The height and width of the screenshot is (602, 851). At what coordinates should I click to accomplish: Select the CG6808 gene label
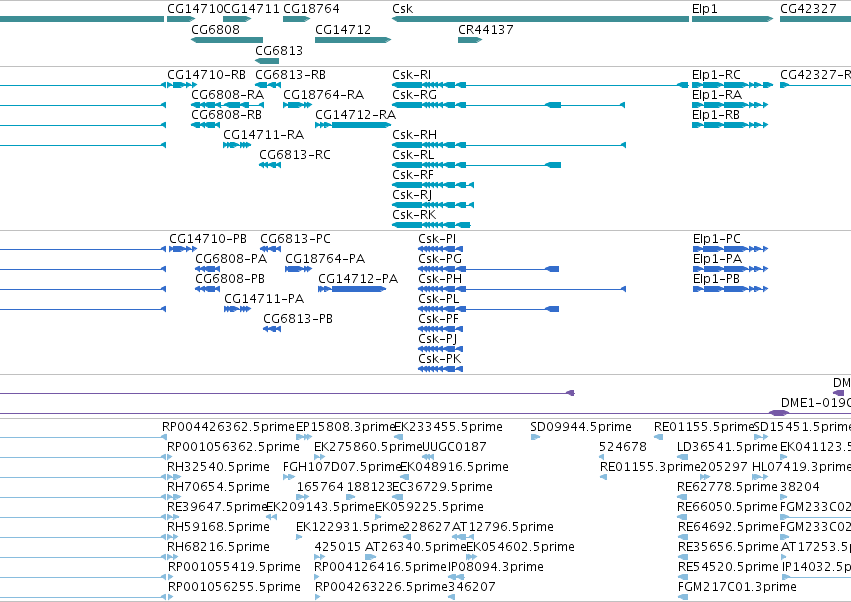click(x=215, y=30)
